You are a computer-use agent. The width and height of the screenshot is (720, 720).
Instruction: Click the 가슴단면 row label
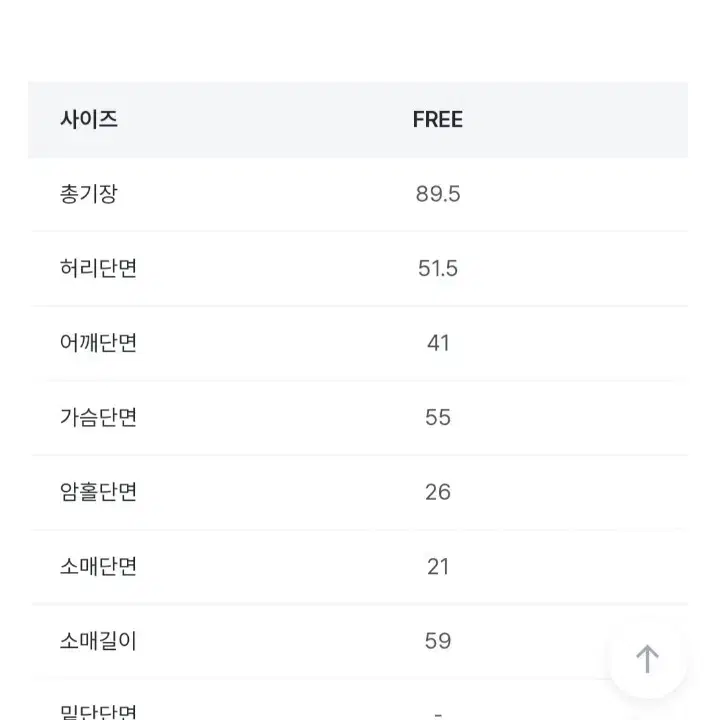tap(98, 417)
